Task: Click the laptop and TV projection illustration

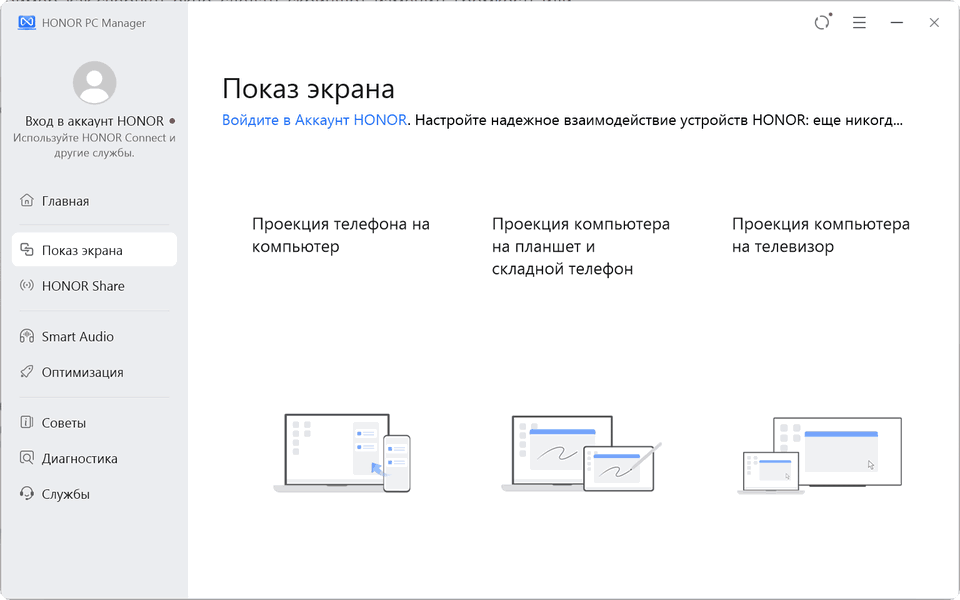Action: [820, 456]
